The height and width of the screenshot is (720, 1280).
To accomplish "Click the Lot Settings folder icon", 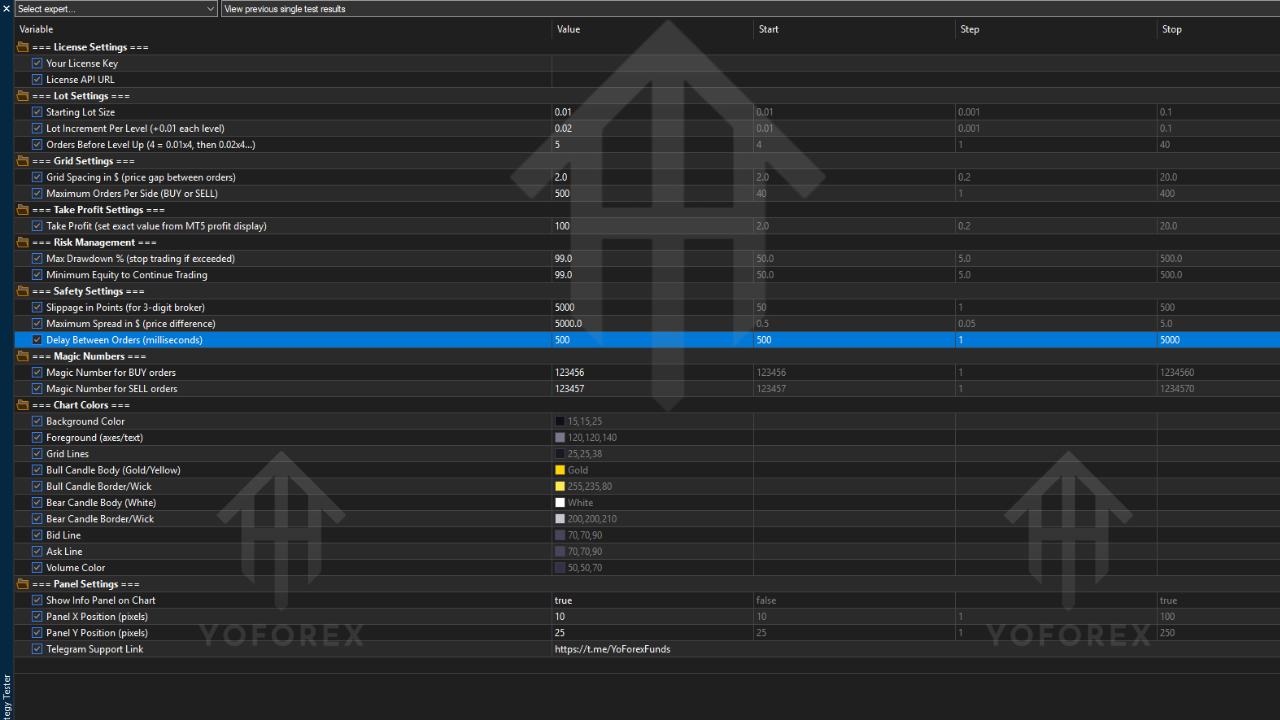I will (x=23, y=96).
